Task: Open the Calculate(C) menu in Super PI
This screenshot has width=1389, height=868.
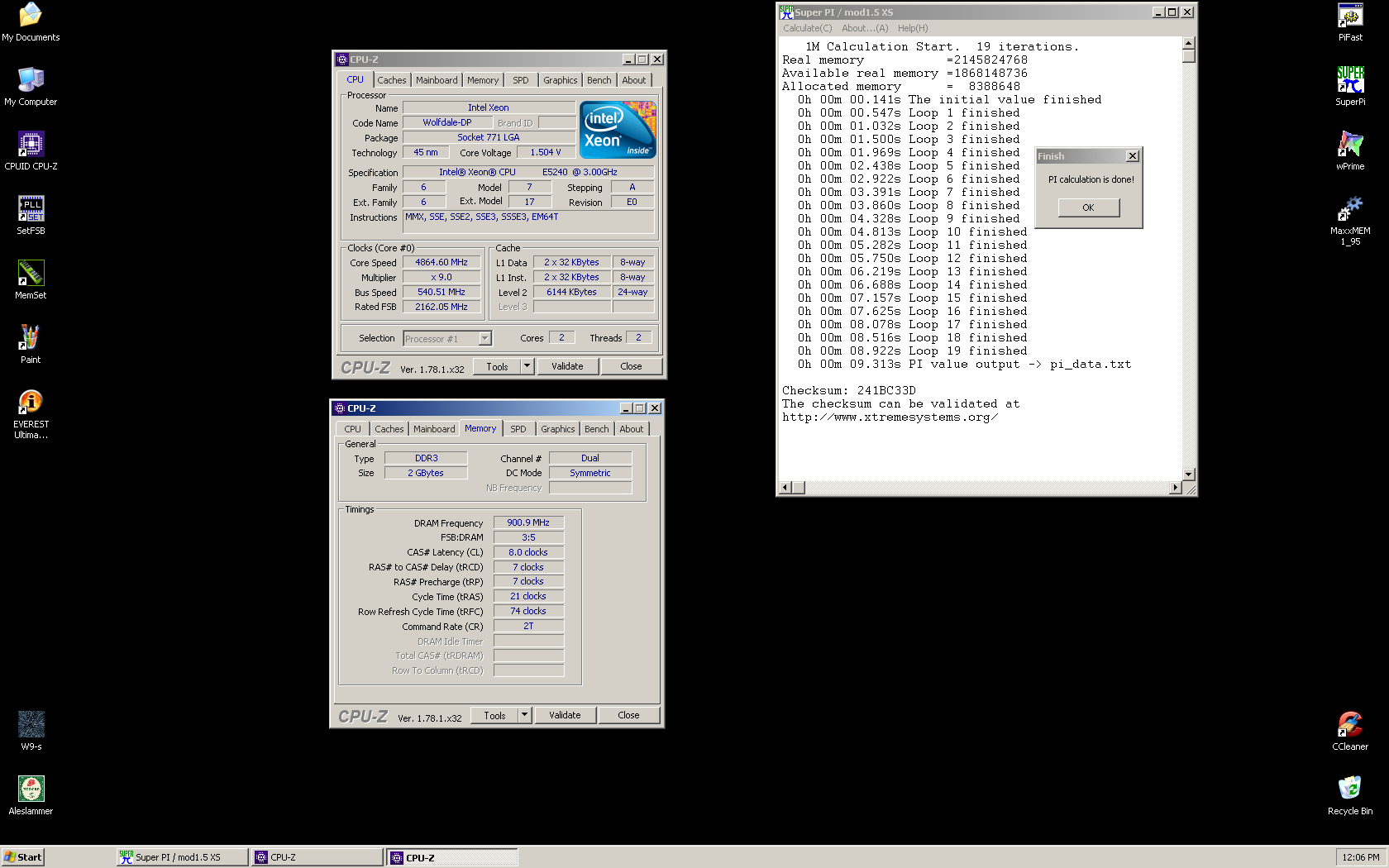Action: [x=807, y=28]
